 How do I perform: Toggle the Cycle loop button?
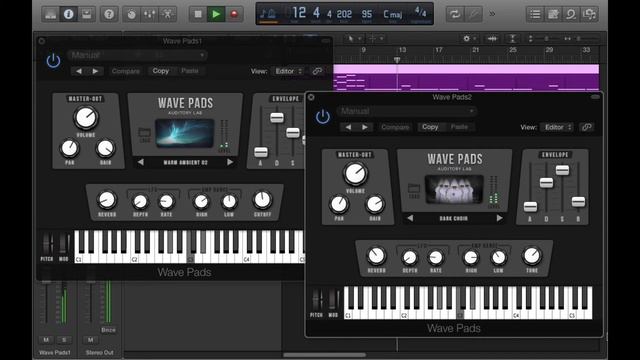455,14
